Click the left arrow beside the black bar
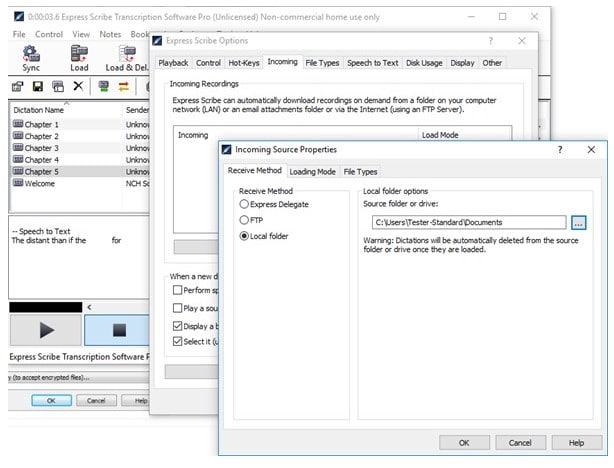Screen dimensions: 614x468 click(x=89, y=307)
